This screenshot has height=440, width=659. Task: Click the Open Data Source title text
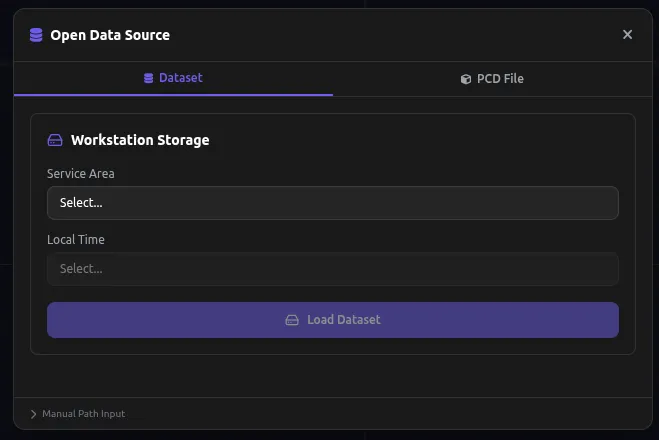pos(110,35)
